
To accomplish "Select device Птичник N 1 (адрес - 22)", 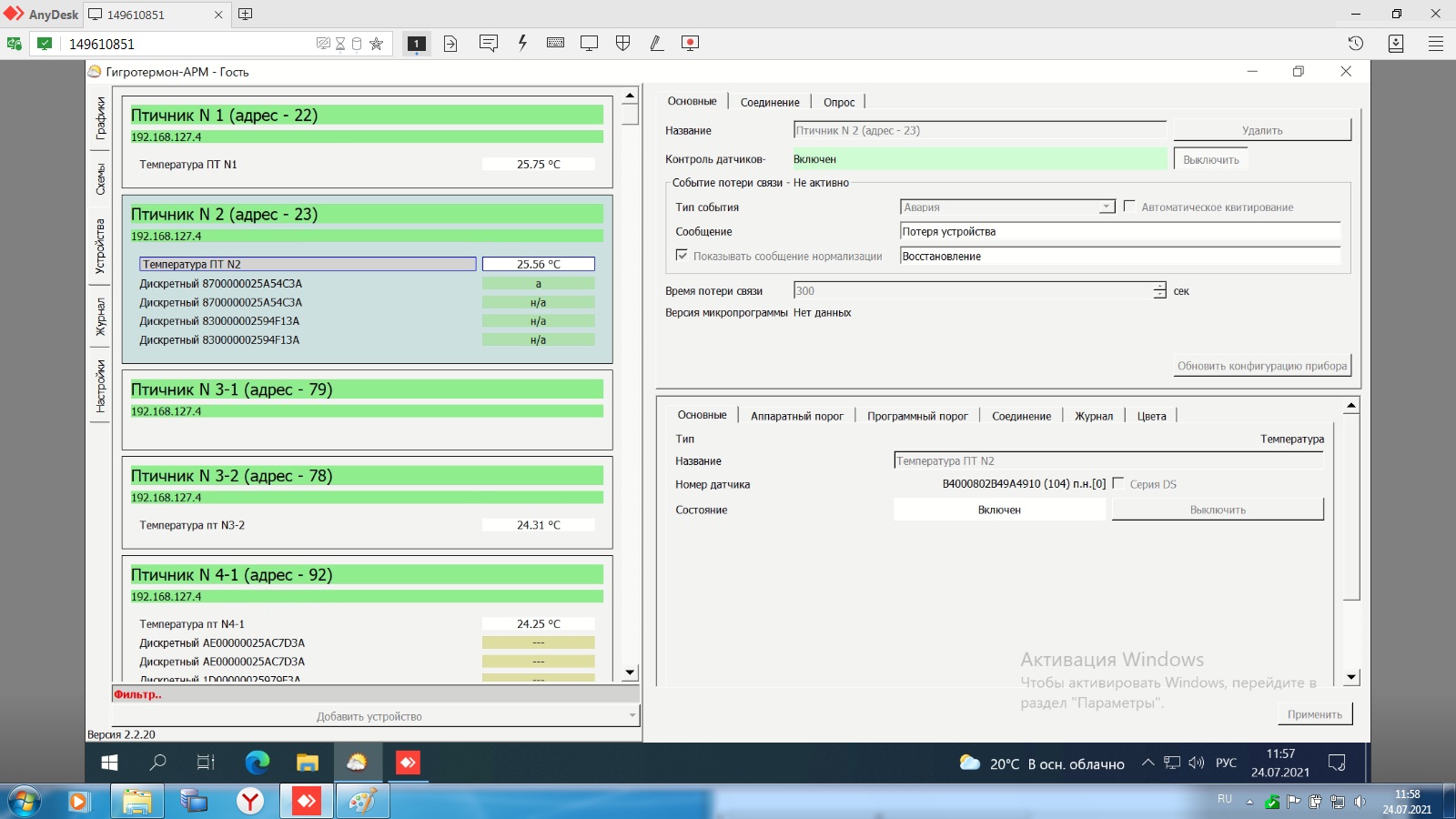I will 367,115.
